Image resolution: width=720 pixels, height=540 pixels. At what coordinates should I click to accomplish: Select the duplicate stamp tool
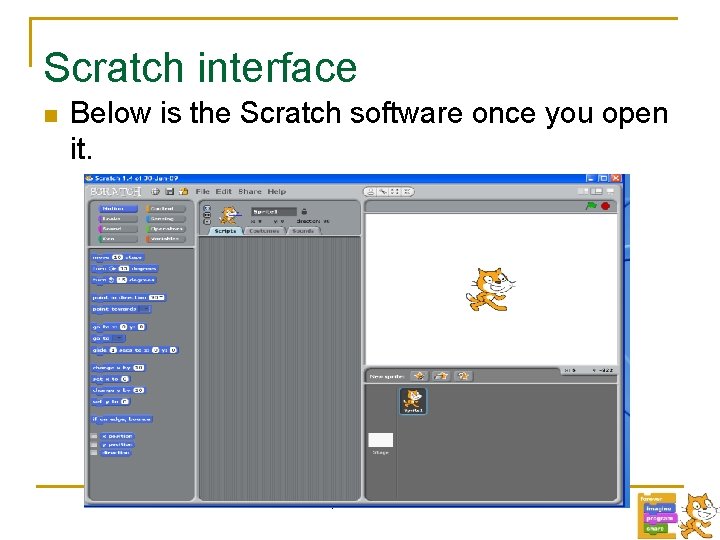click(371, 191)
